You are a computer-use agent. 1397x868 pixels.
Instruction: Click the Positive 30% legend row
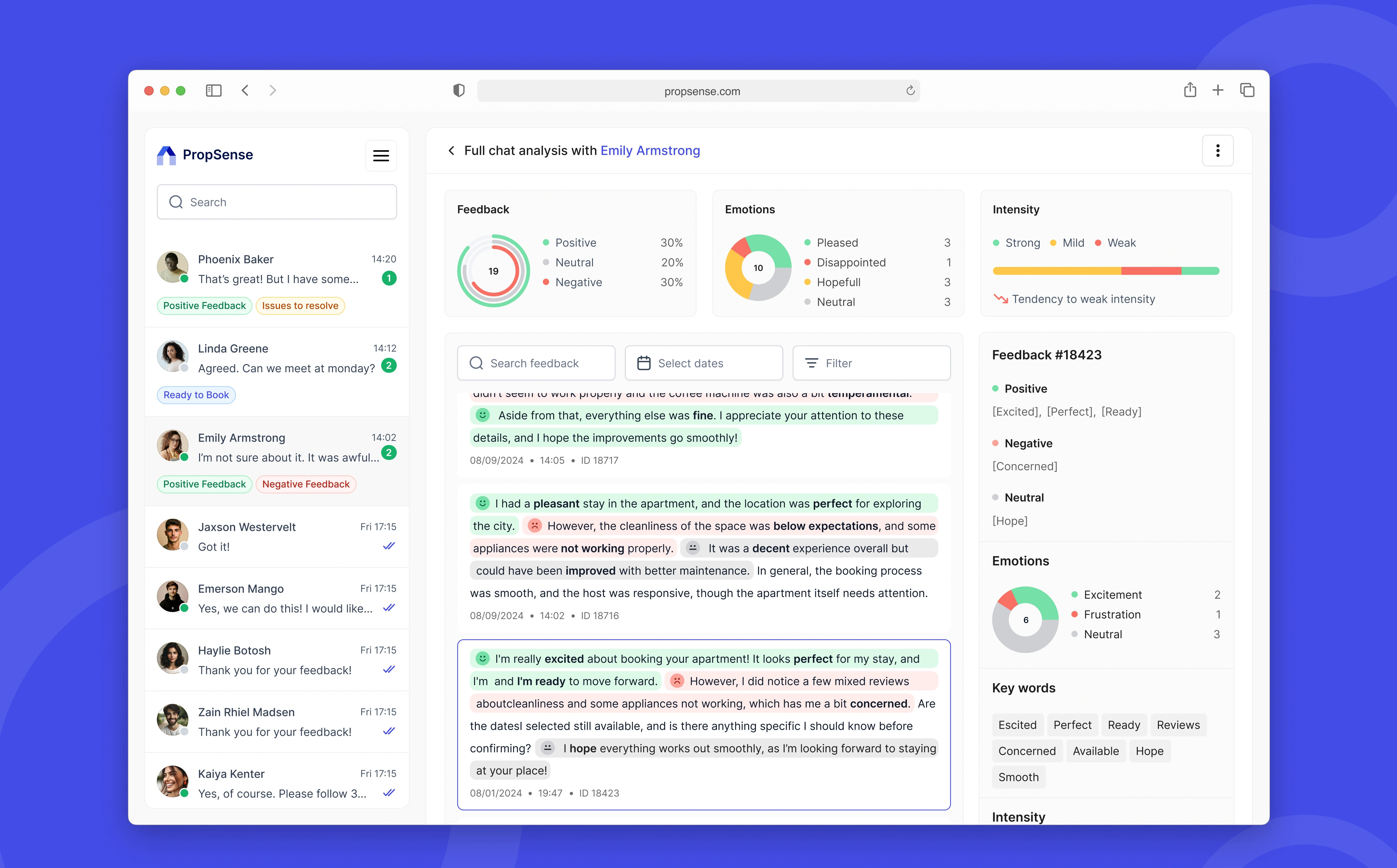[613, 242]
